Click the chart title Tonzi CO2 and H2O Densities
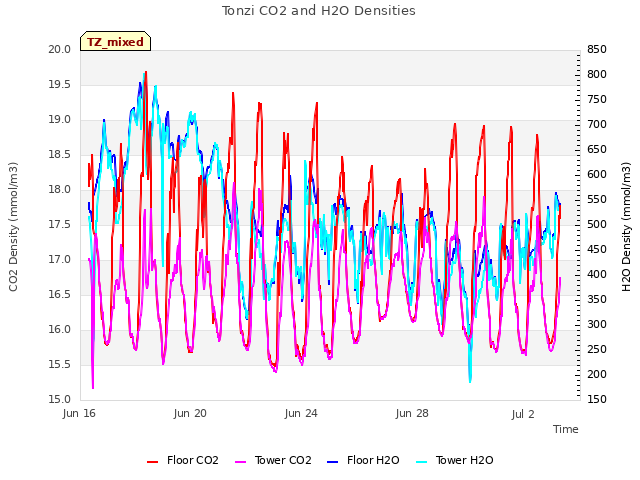The height and width of the screenshot is (480, 640). click(x=319, y=11)
